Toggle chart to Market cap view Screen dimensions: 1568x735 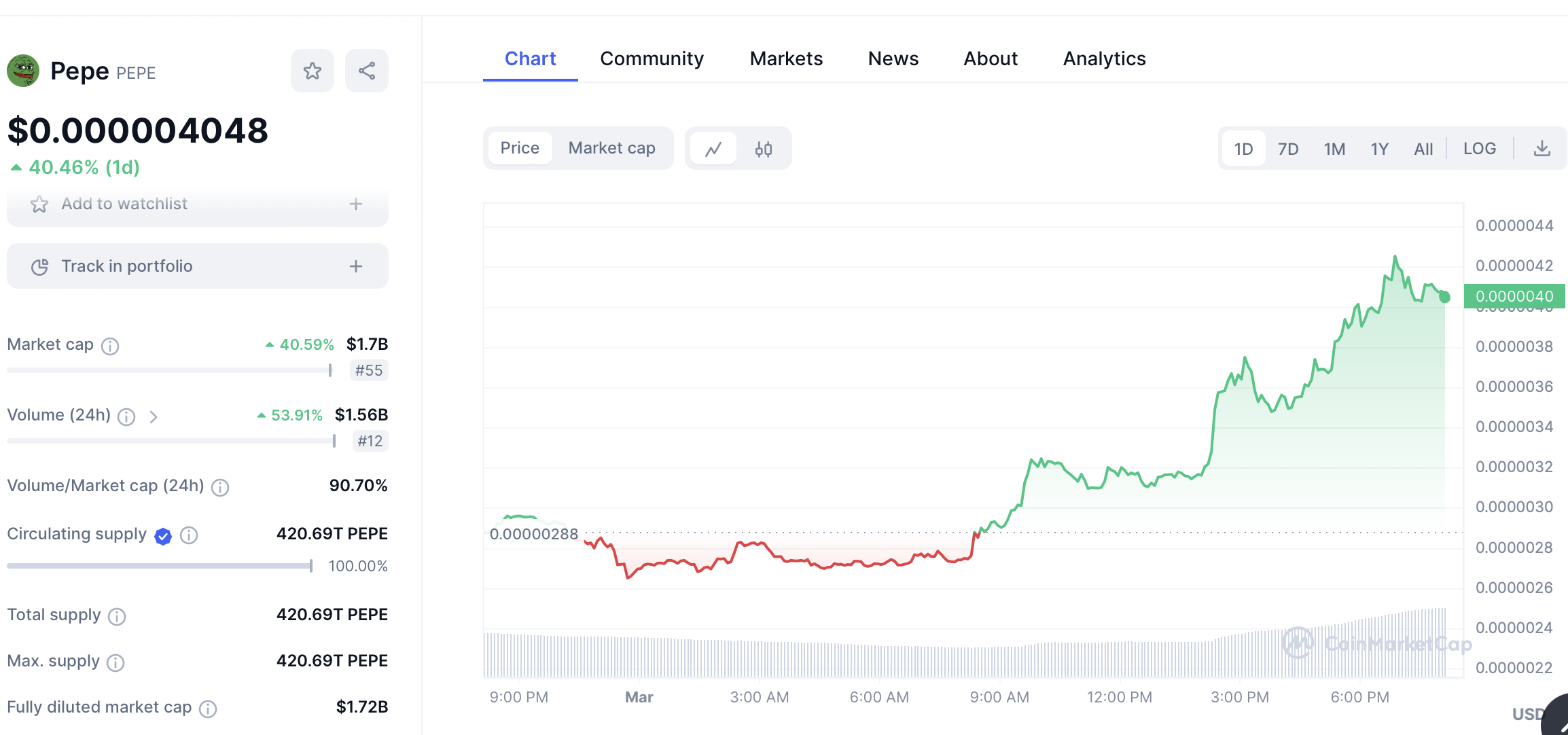[611, 148]
